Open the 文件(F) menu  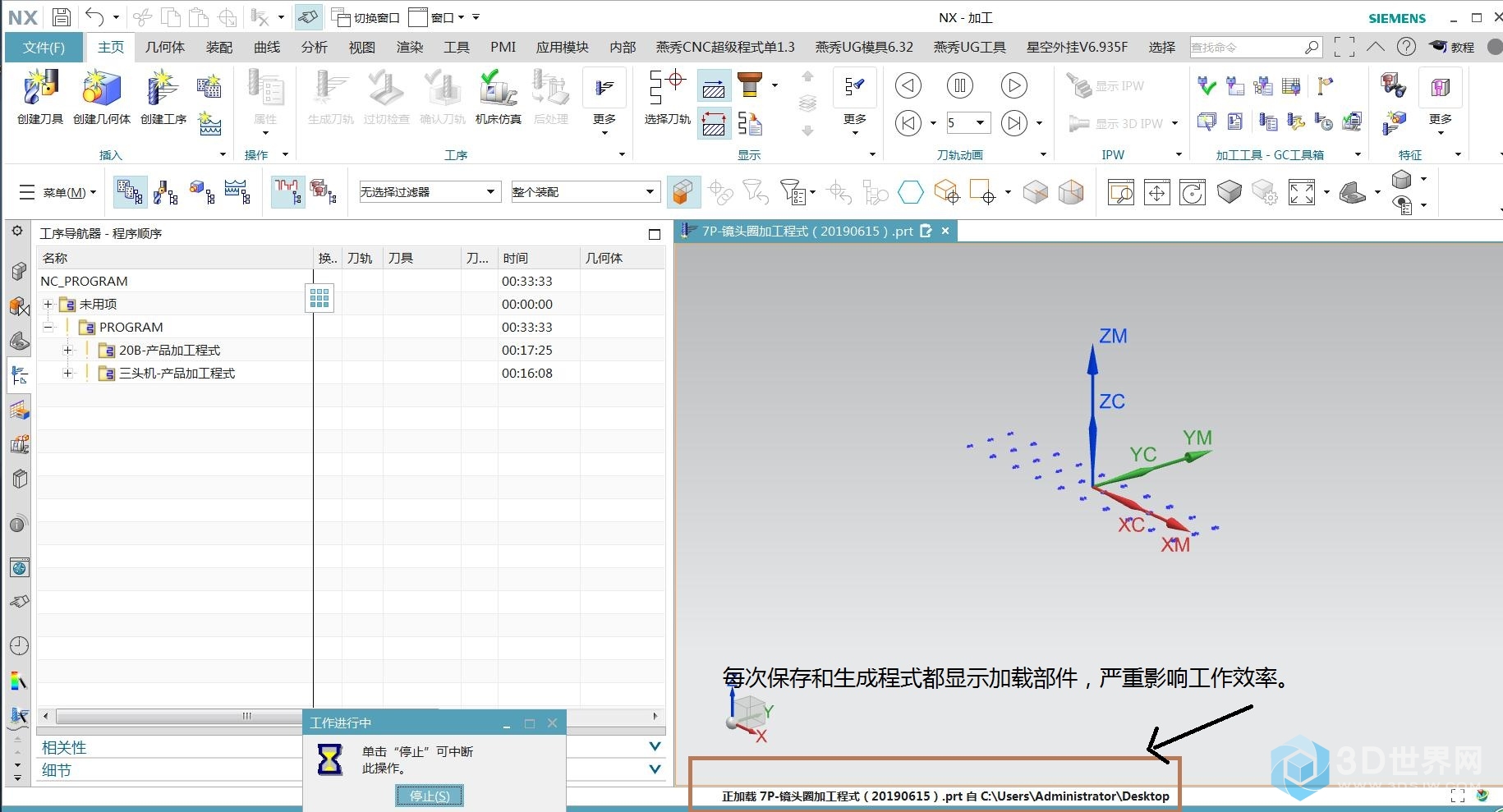coord(44,47)
